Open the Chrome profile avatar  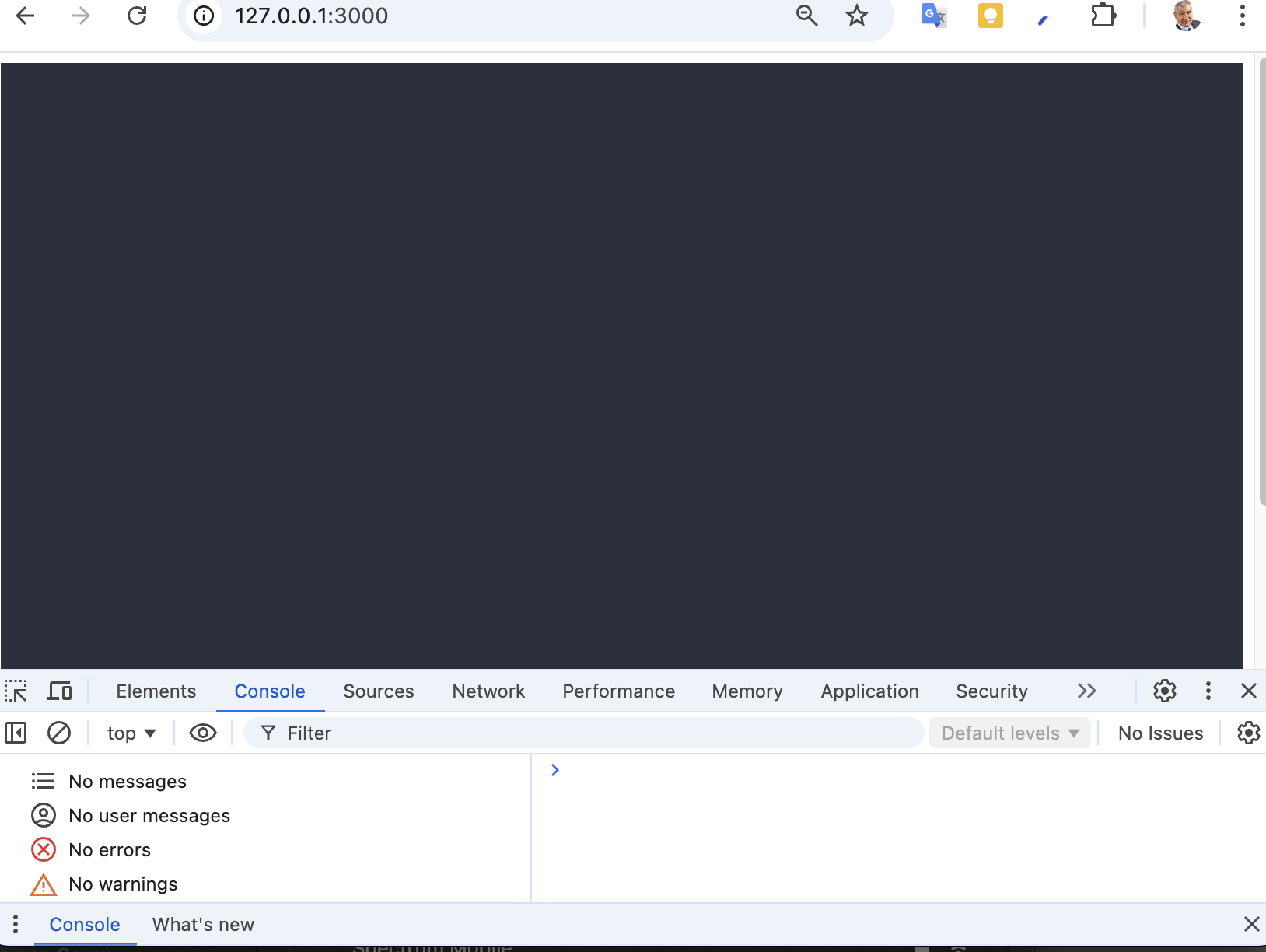pyautogui.click(x=1186, y=16)
